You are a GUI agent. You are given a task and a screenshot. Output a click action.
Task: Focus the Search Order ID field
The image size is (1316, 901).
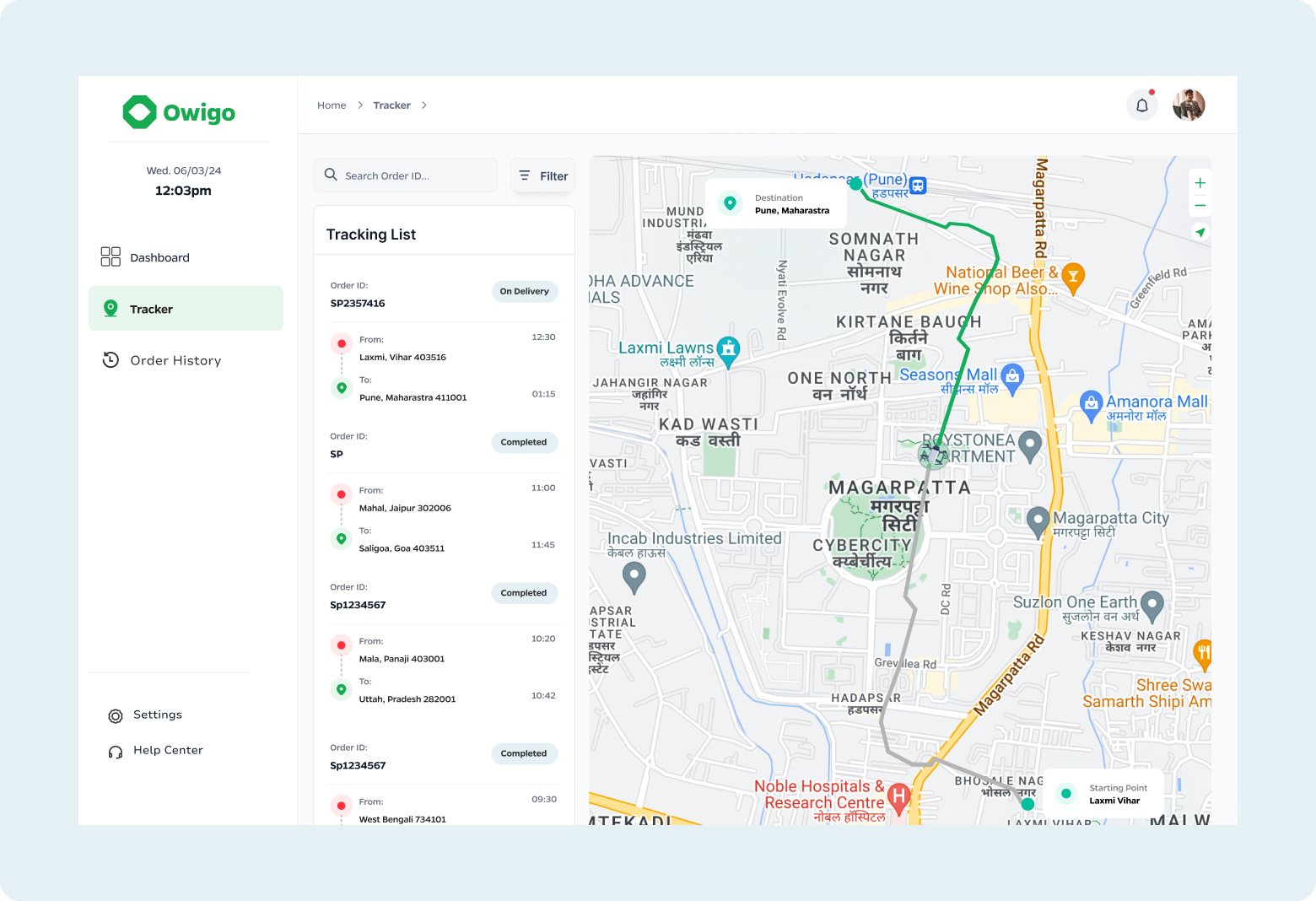[x=406, y=175]
